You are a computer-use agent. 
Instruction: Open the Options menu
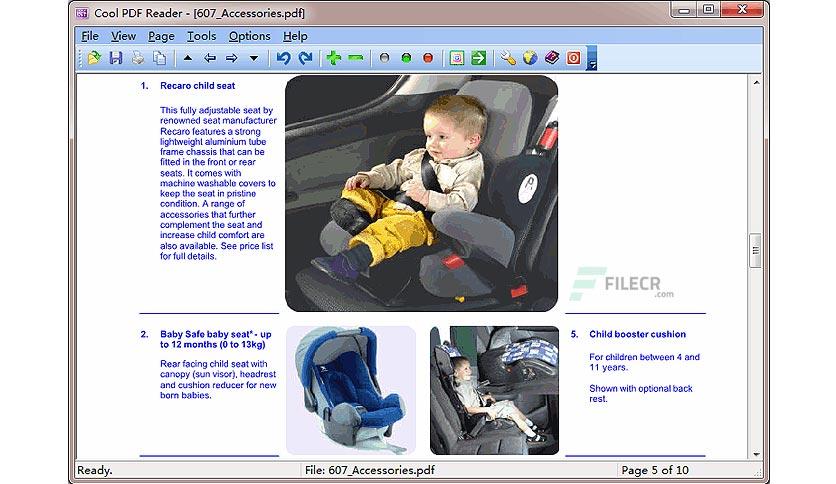[x=250, y=36]
